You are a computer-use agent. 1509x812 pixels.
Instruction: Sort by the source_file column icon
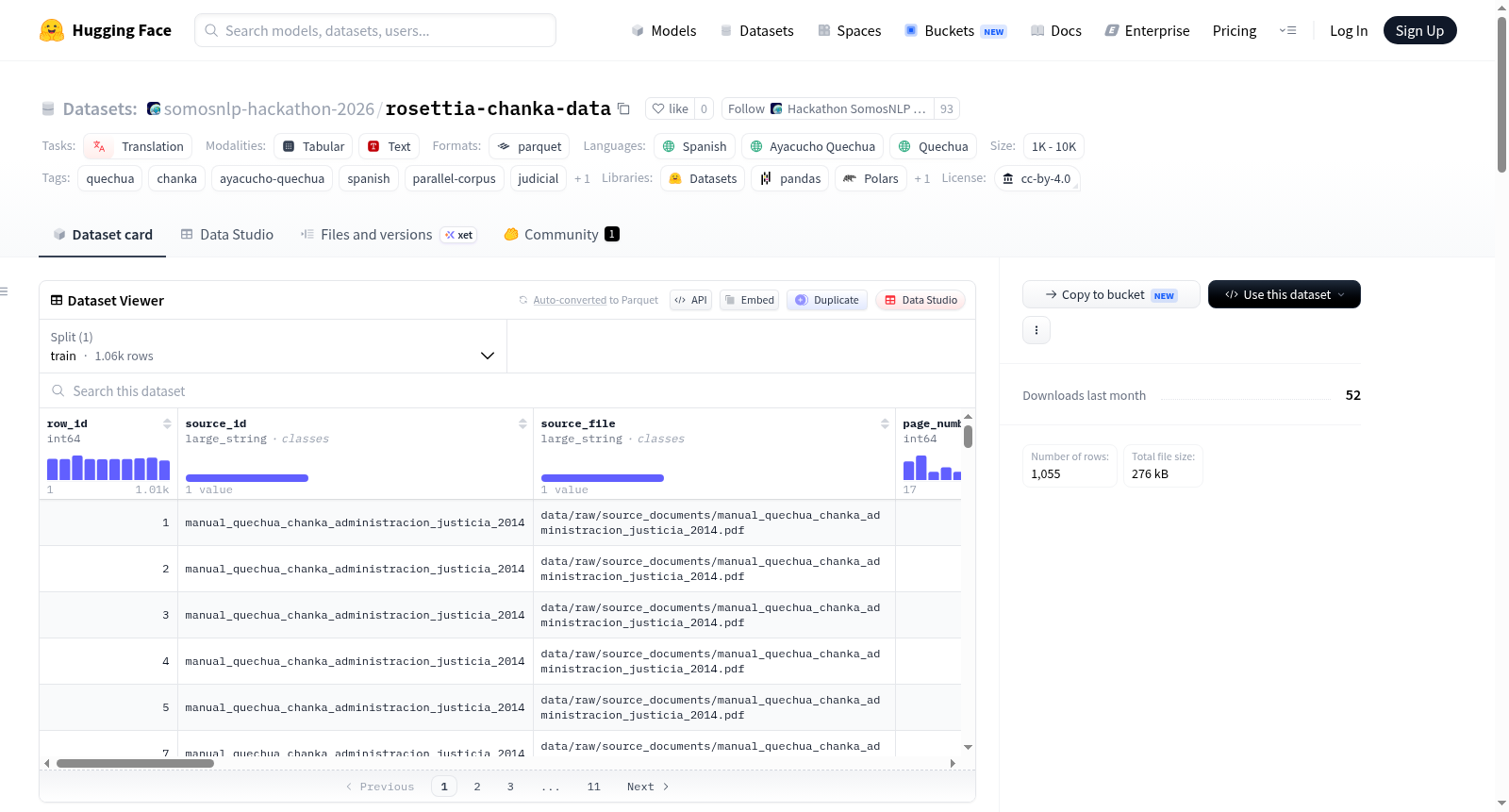pyautogui.click(x=885, y=423)
